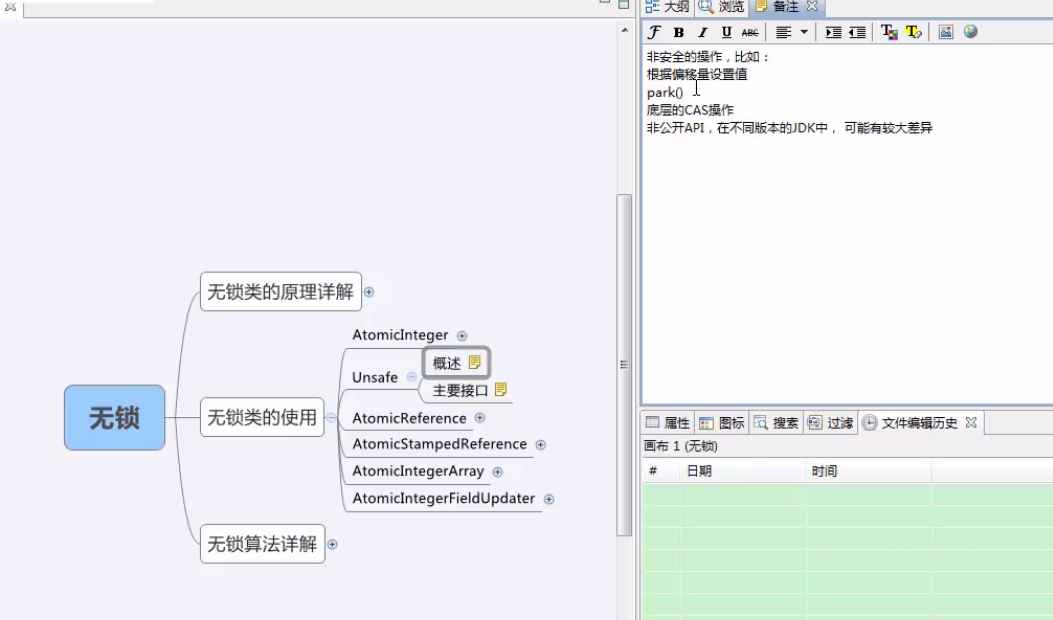Close the editor tab with X icon
Viewport: 1053px width, 620px height.
(10, 6)
